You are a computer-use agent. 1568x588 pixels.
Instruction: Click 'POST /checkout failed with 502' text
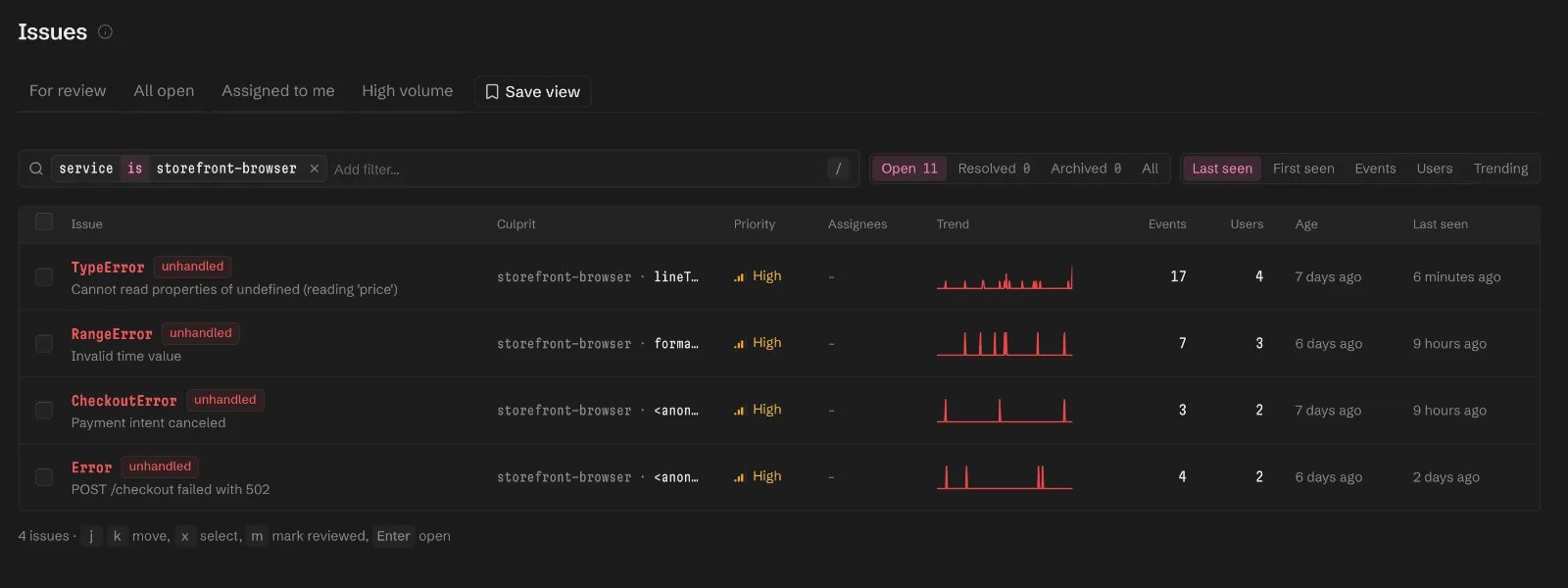pyautogui.click(x=171, y=490)
